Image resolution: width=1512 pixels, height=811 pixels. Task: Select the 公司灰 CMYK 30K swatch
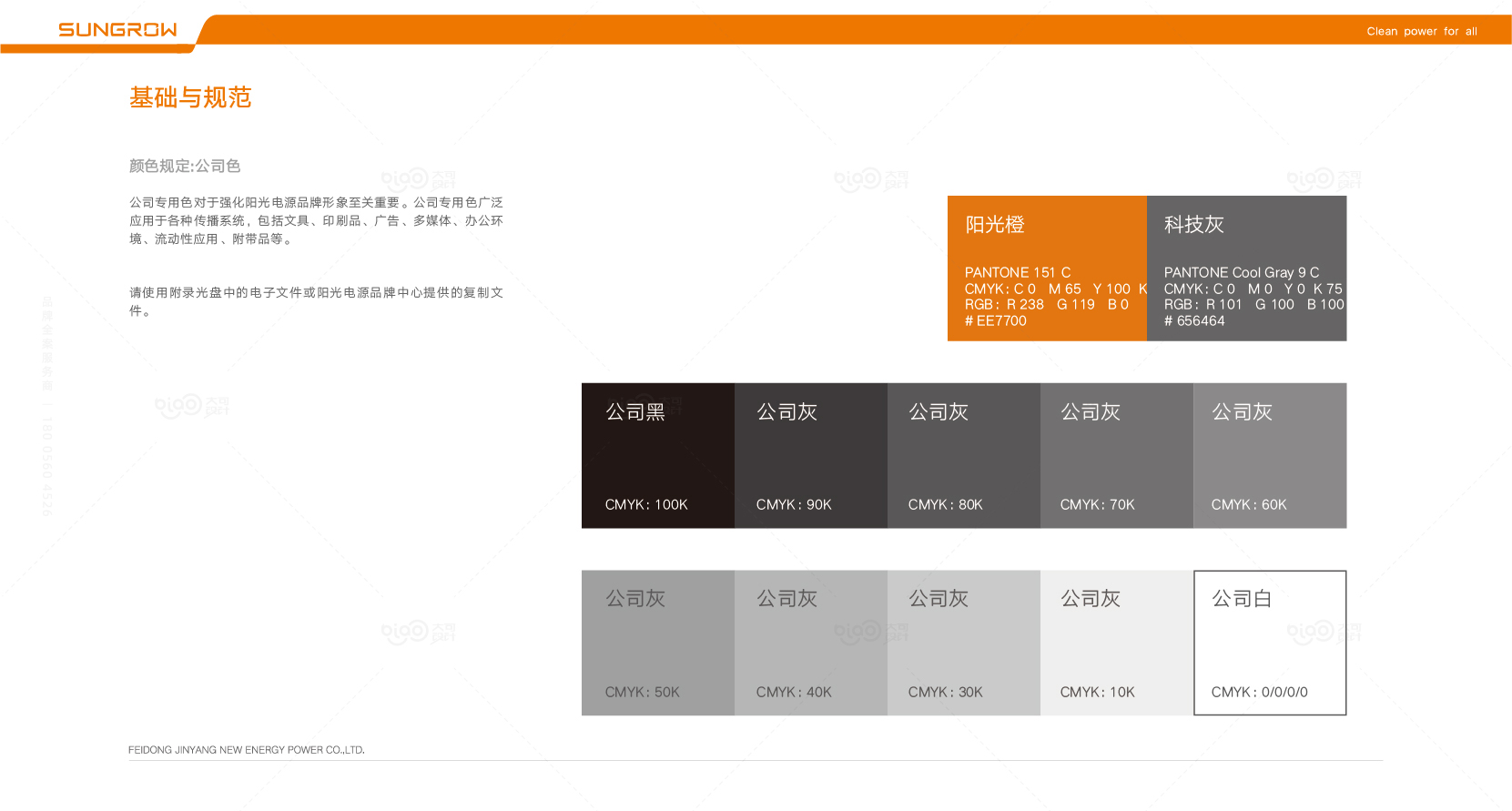coord(963,643)
